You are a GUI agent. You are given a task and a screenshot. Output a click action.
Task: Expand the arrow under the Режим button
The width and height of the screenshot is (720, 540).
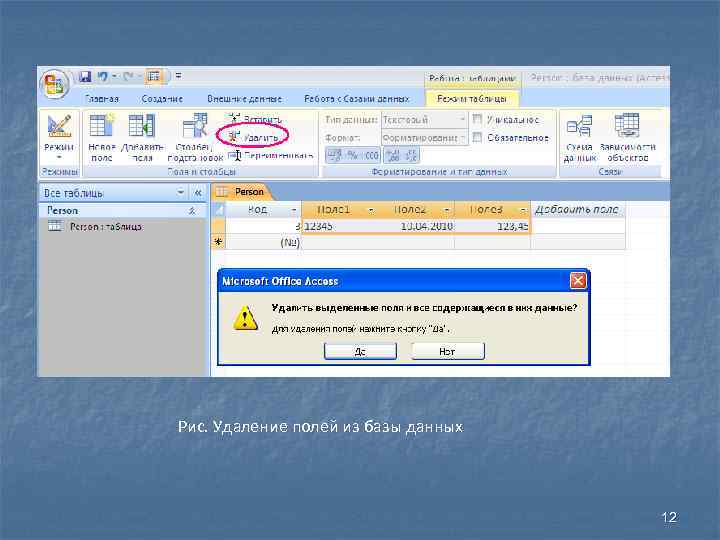point(59,157)
